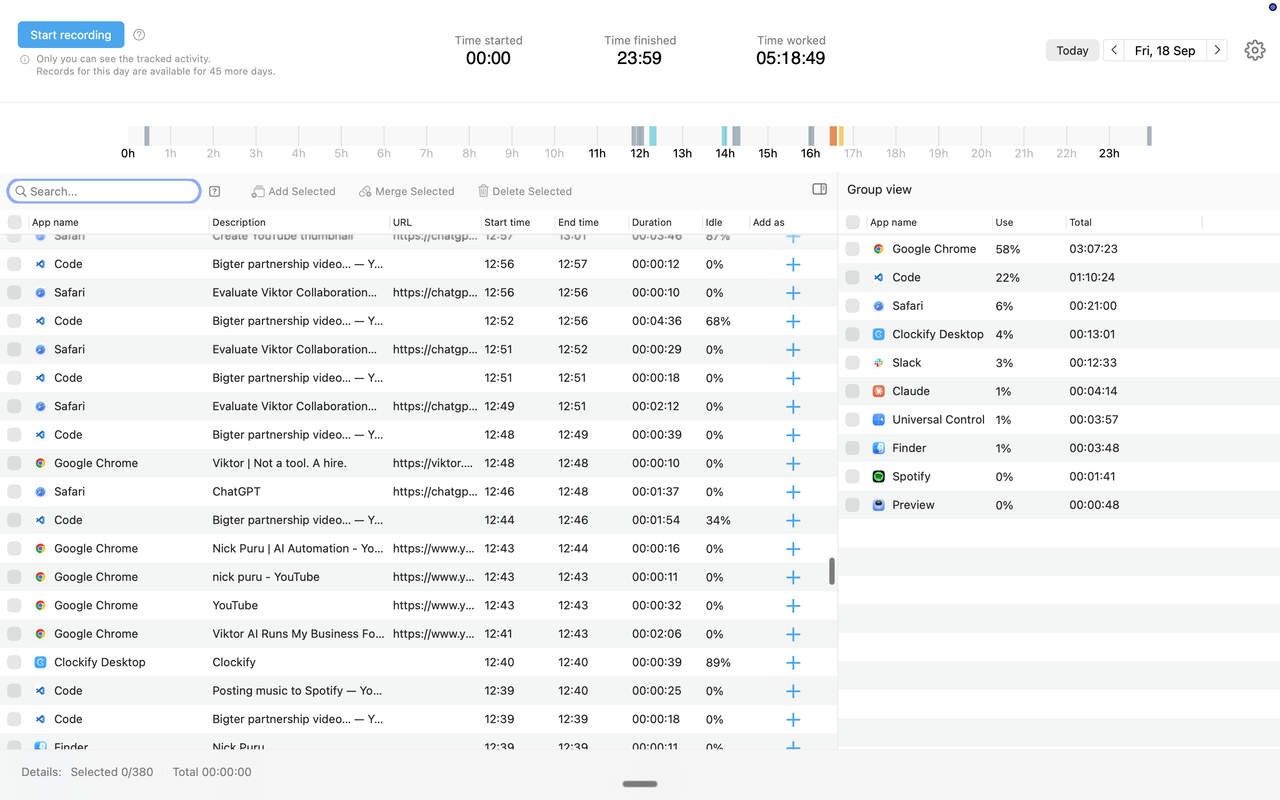Tick the Slack group checkbox

(x=852, y=363)
